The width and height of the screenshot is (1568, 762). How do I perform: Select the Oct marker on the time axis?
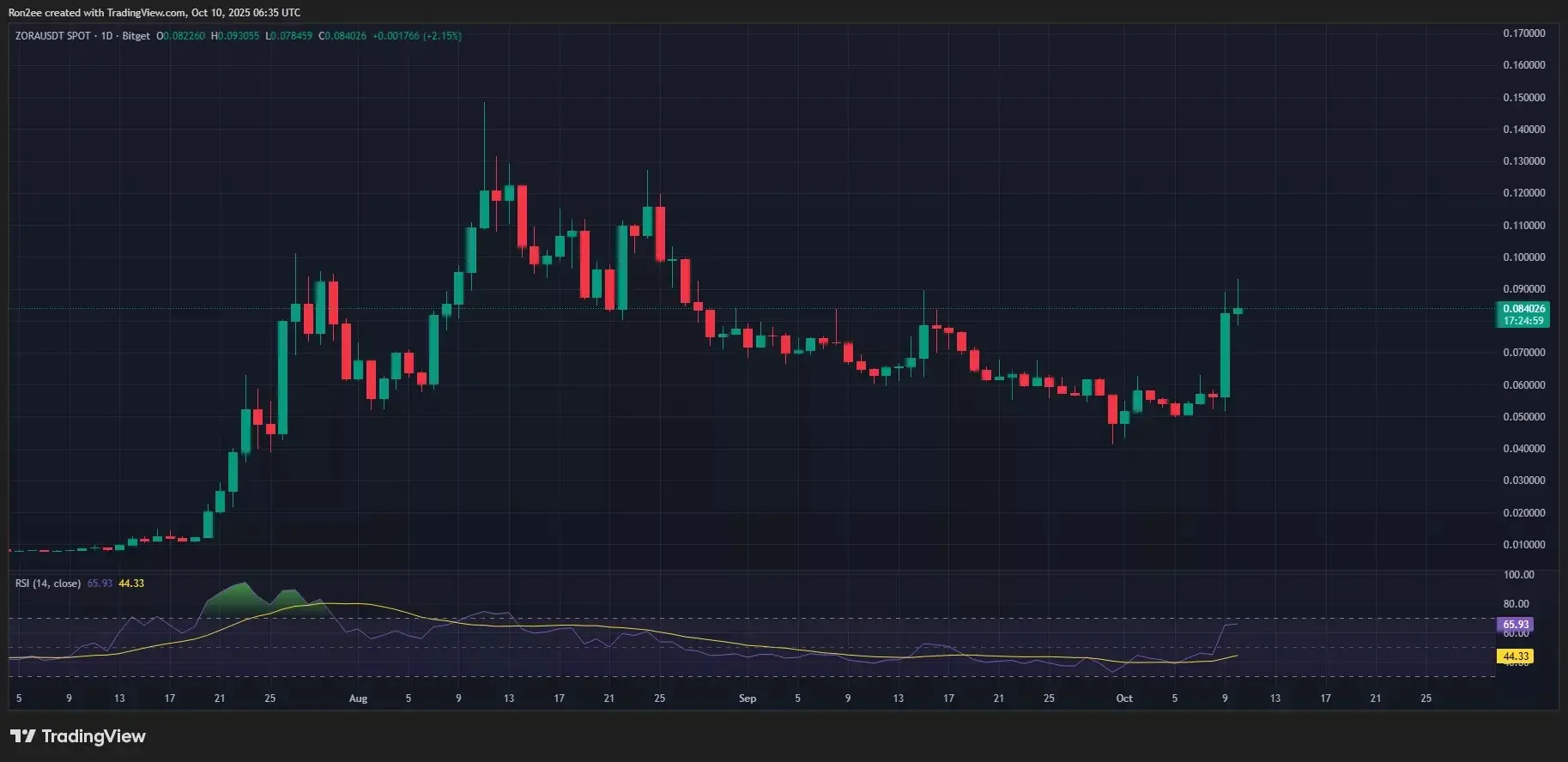click(1124, 698)
